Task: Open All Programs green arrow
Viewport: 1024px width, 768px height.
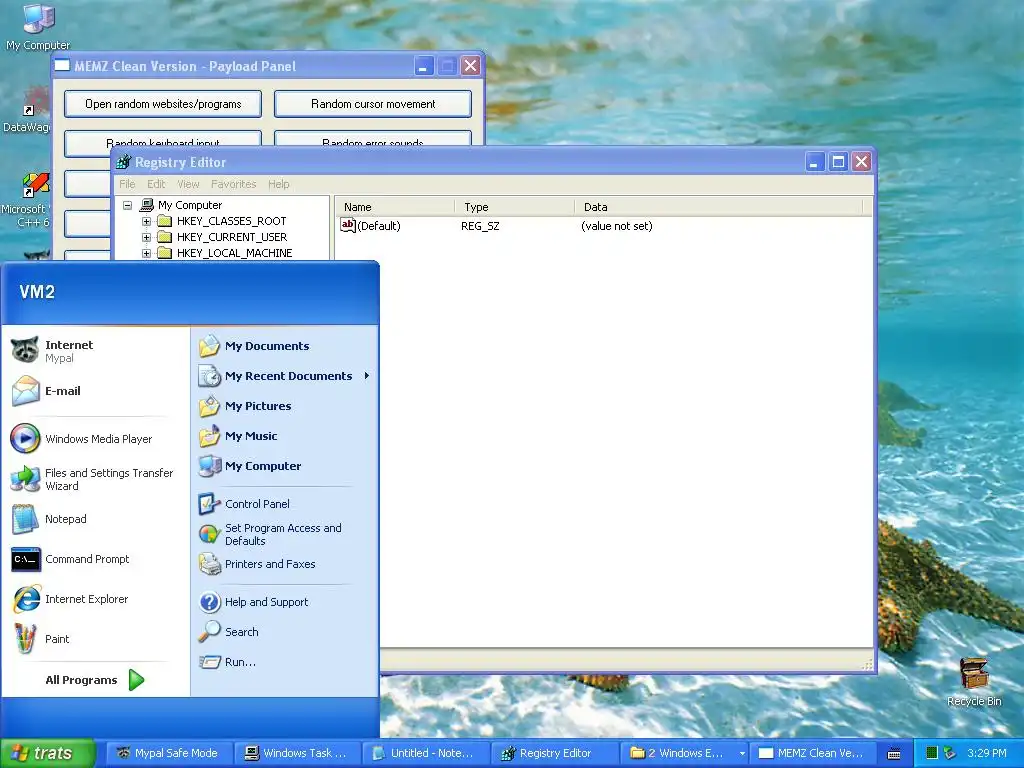Action: (x=136, y=680)
